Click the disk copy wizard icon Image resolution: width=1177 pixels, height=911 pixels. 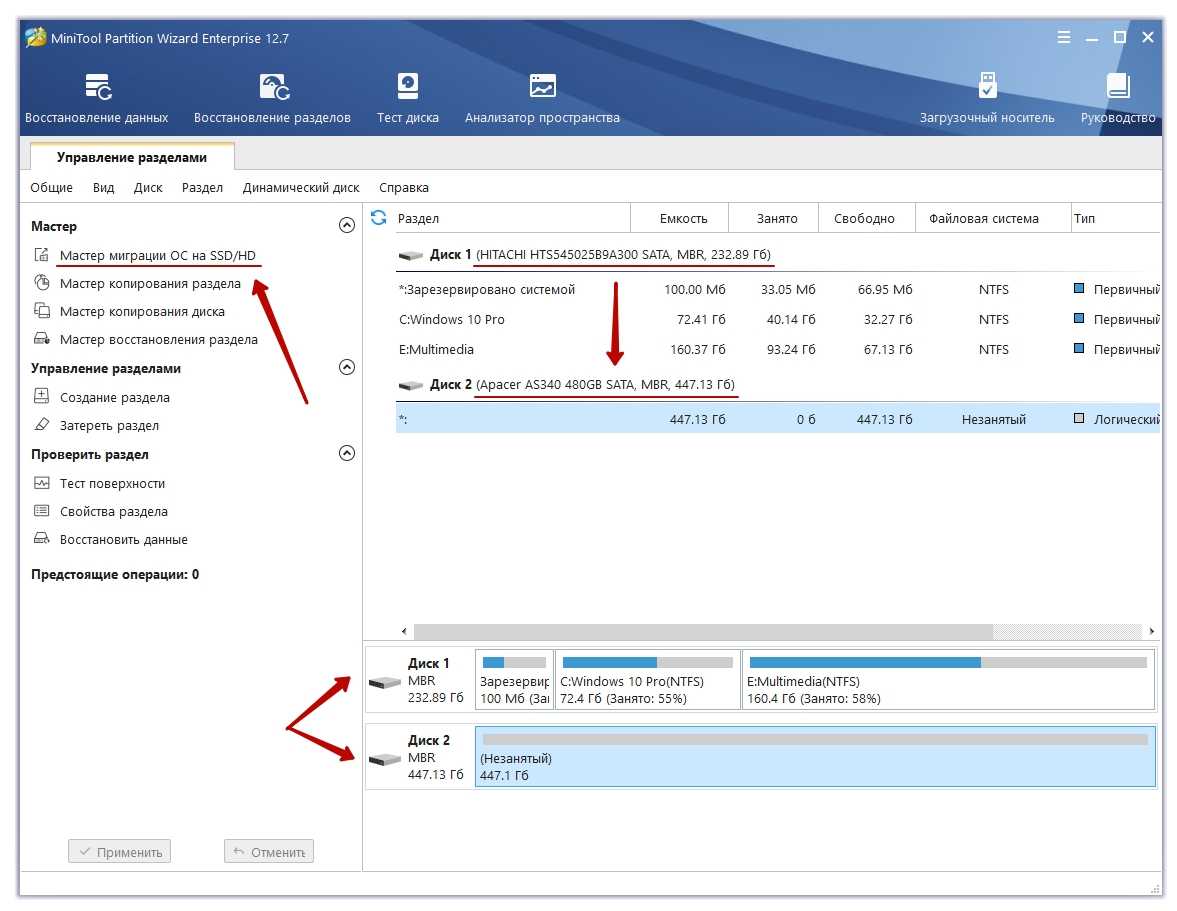point(42,311)
